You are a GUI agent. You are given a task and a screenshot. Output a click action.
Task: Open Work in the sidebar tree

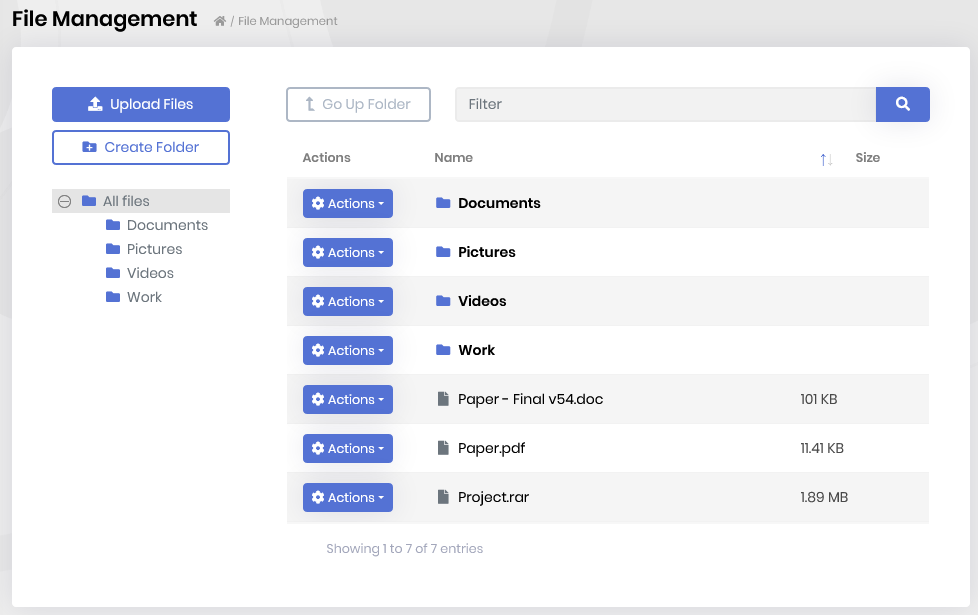point(144,297)
